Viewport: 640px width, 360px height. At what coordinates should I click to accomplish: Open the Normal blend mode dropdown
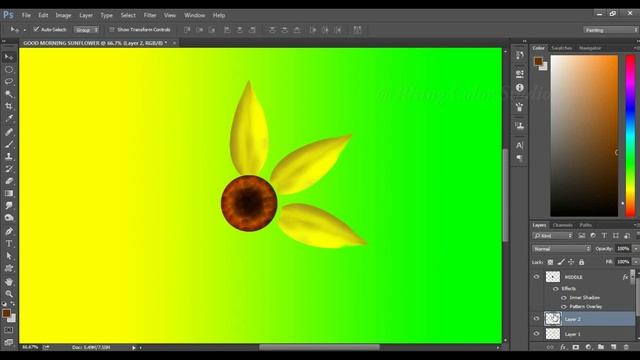(x=561, y=249)
